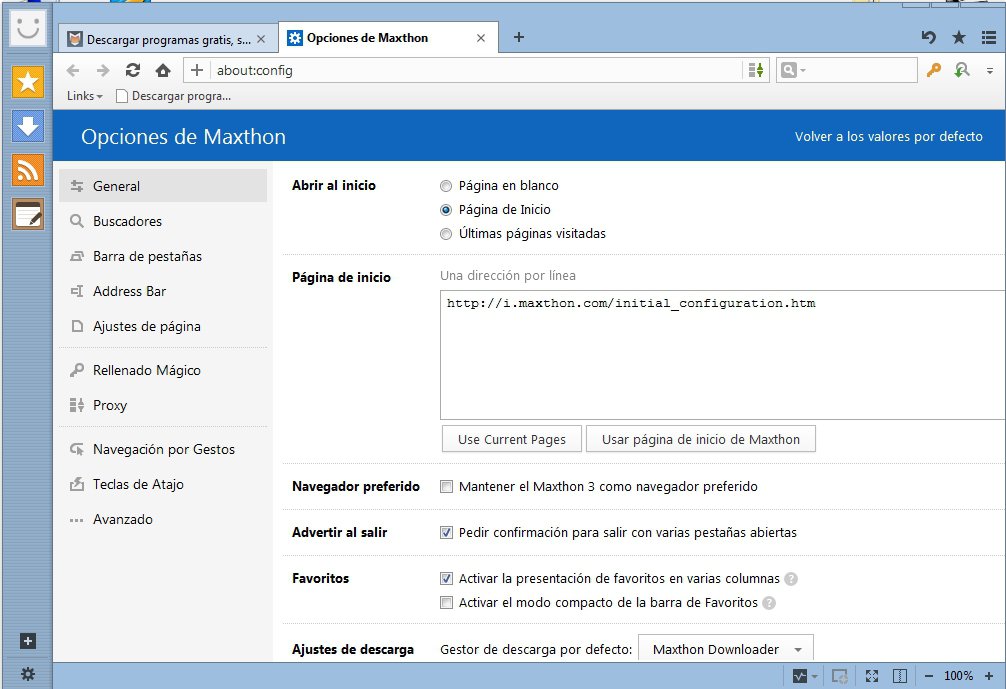The image size is (1006, 689).
Task: Open sidebar settings gear icon
Action: tap(28, 674)
